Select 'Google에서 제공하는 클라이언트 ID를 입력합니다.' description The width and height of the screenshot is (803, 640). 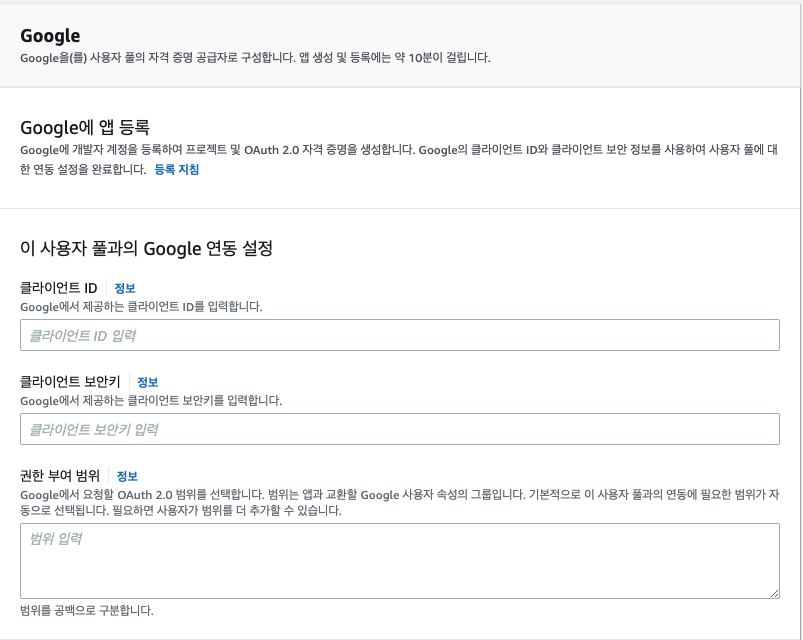tap(141, 307)
